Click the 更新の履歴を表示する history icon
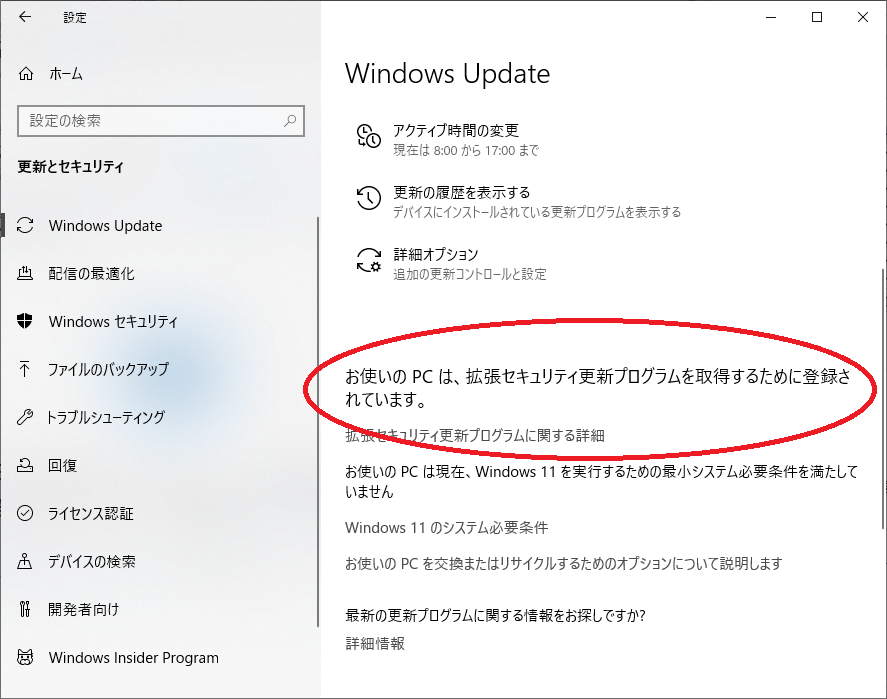The image size is (887, 699). click(368, 198)
